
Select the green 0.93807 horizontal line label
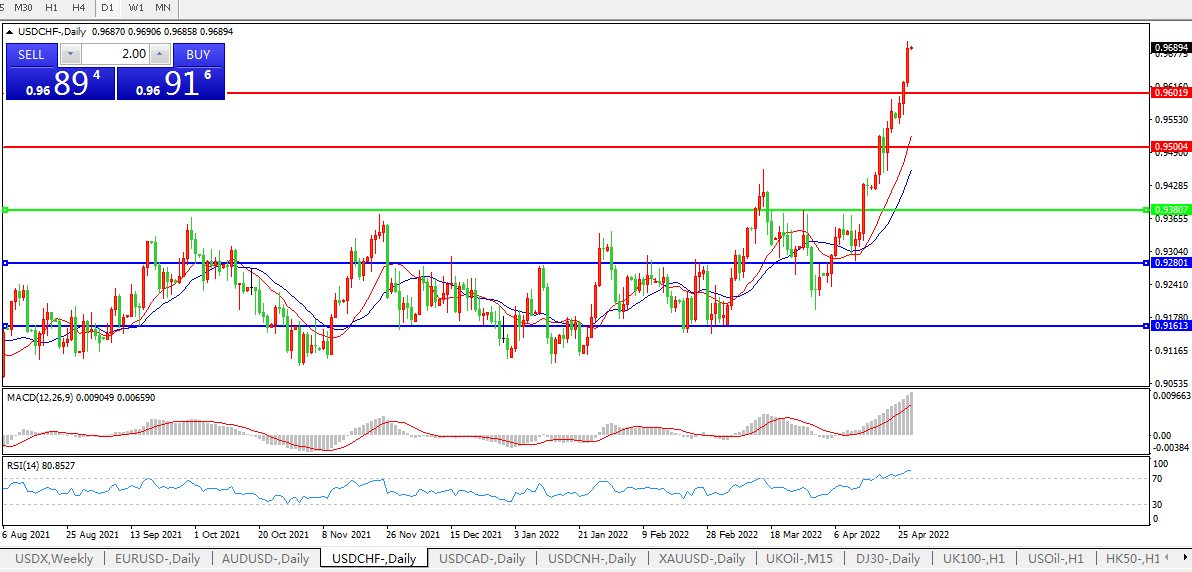pos(1170,210)
